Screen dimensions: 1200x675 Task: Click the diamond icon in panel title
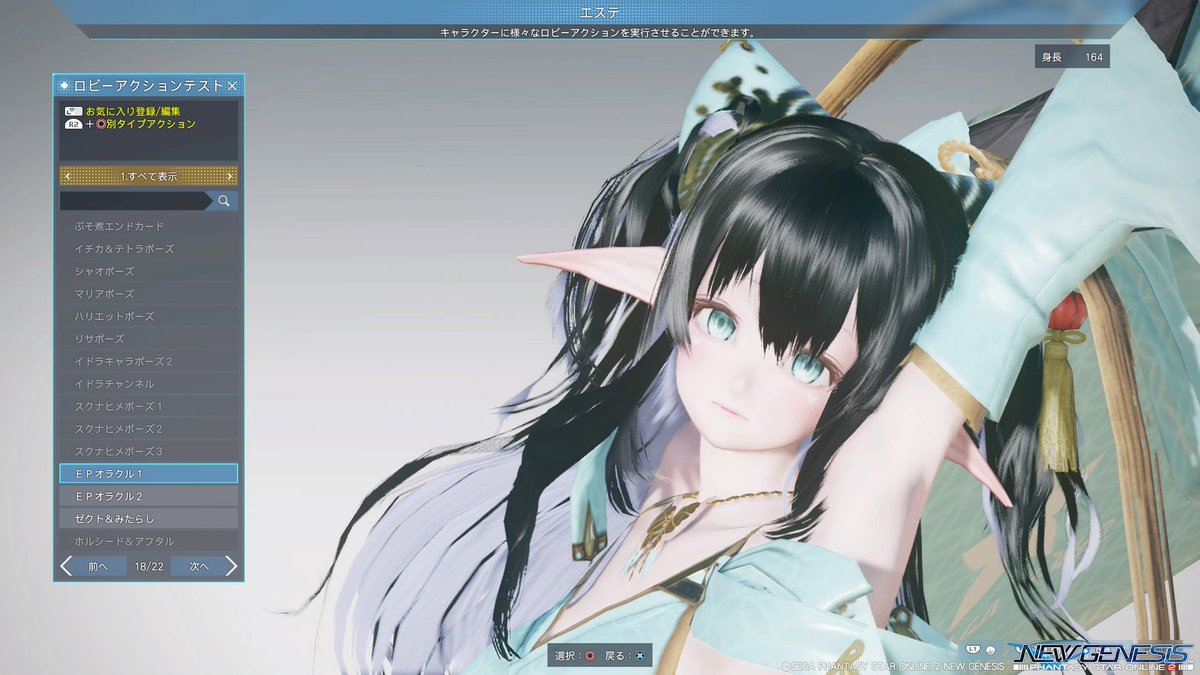click(65, 86)
